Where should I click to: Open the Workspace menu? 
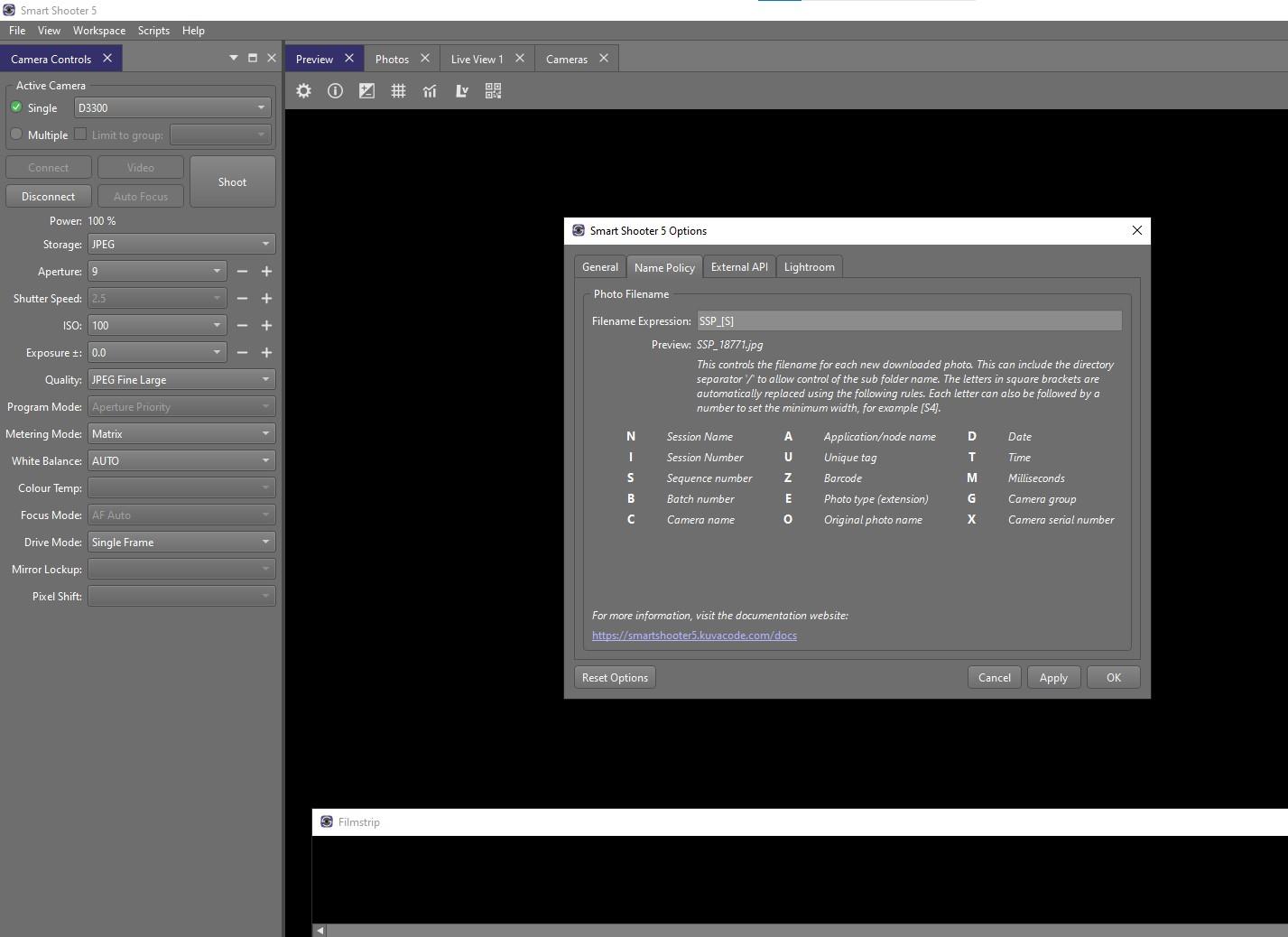point(99,30)
